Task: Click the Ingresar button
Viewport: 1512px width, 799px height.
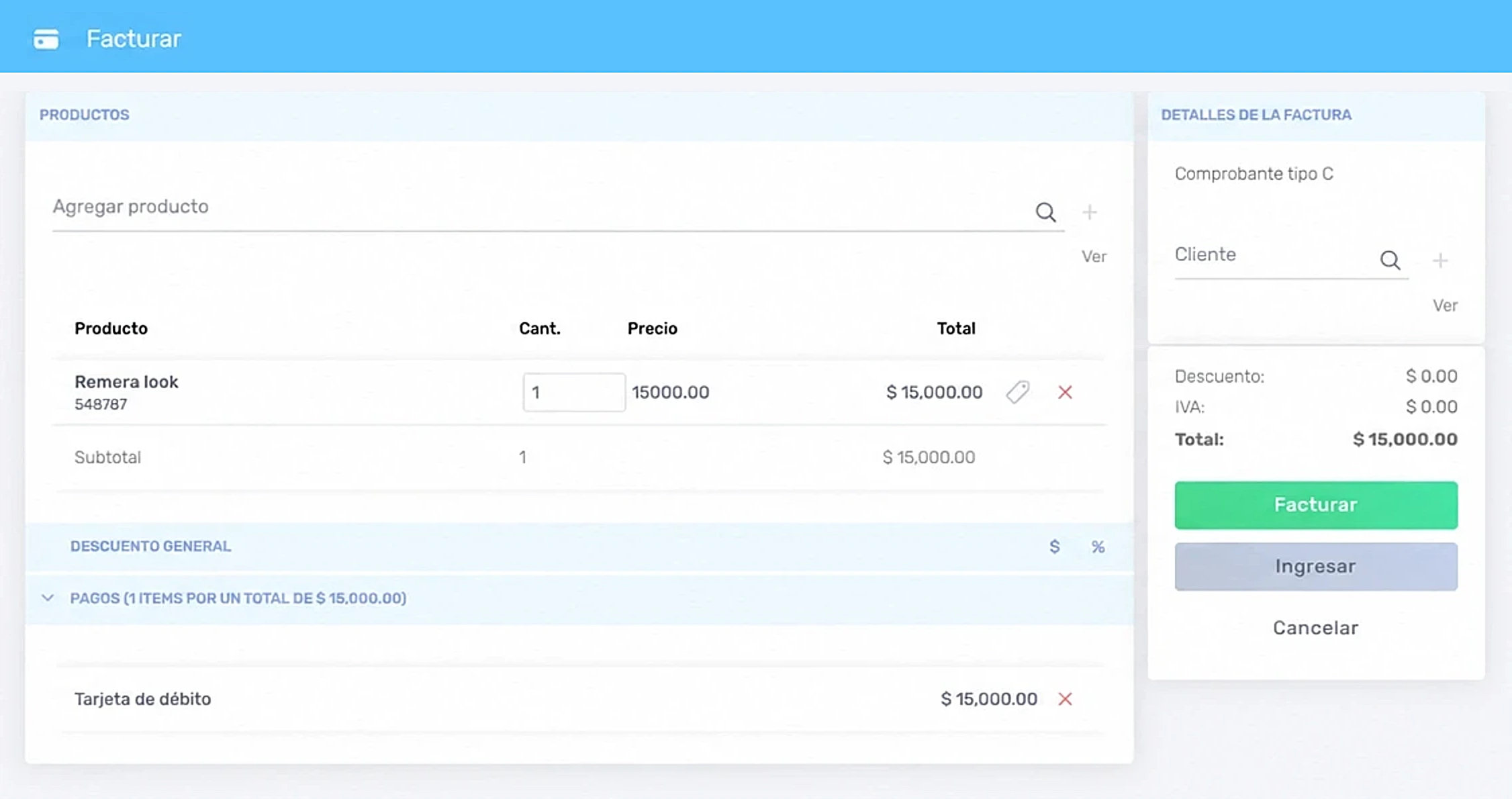Action: (1316, 567)
